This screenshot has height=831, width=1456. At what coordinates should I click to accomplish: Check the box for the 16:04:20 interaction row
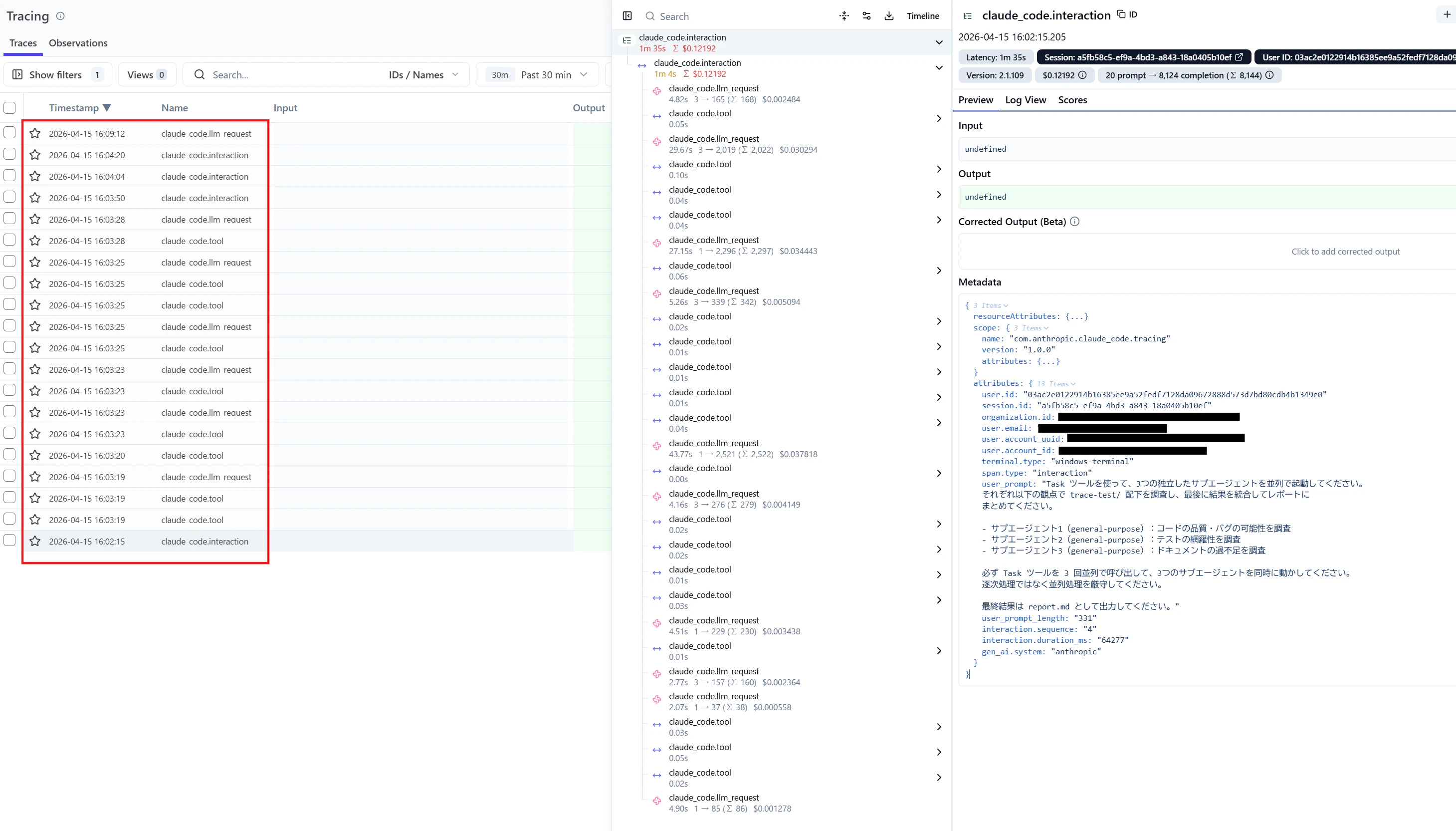[9, 154]
